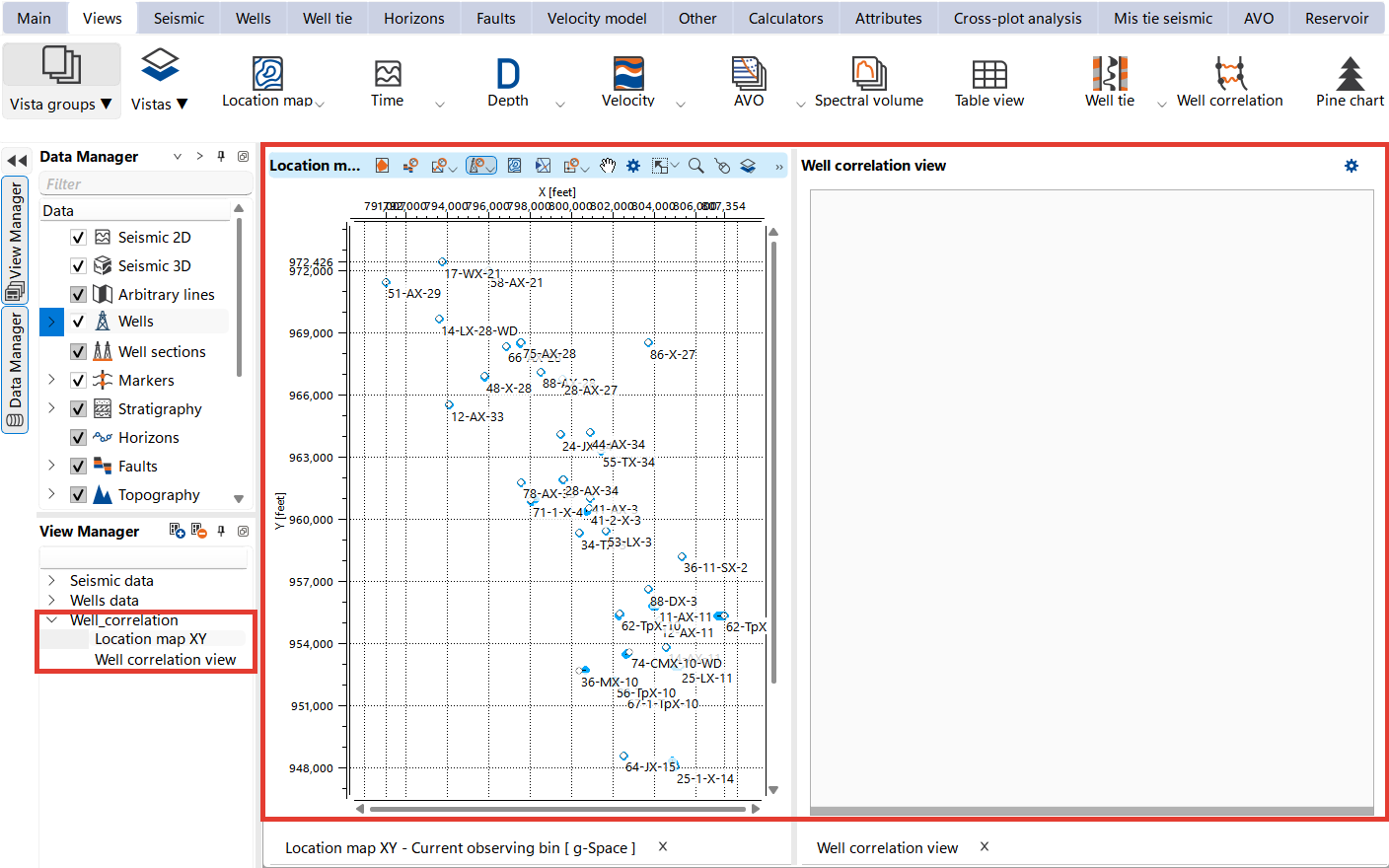Pin the Data Manager panel
1389x868 pixels.
coord(221,156)
